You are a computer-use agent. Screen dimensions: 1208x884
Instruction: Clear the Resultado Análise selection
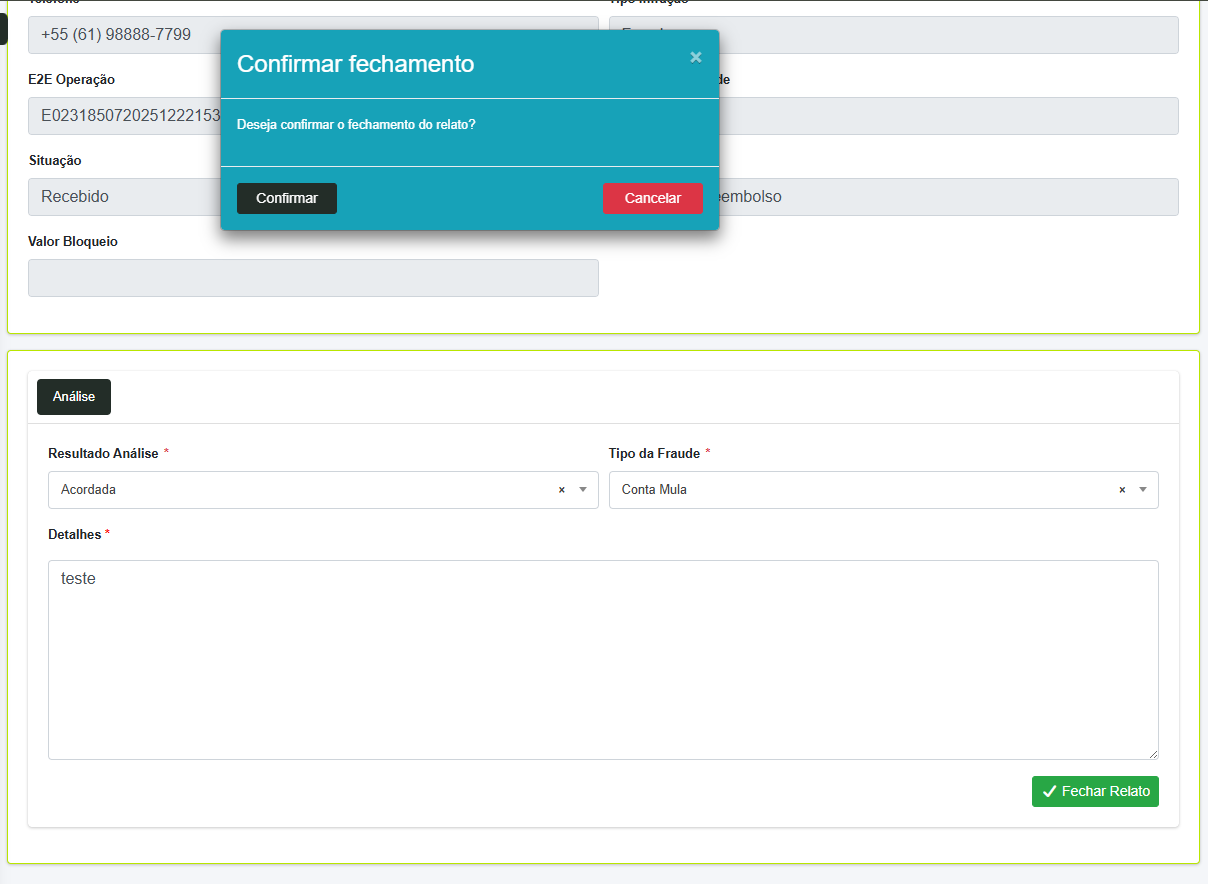pyautogui.click(x=561, y=490)
